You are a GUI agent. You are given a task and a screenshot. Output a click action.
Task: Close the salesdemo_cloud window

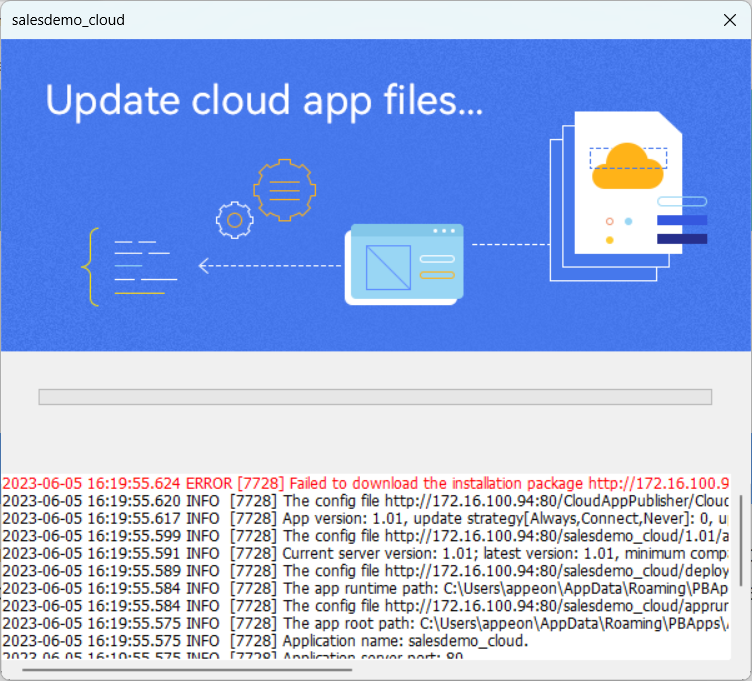click(731, 19)
